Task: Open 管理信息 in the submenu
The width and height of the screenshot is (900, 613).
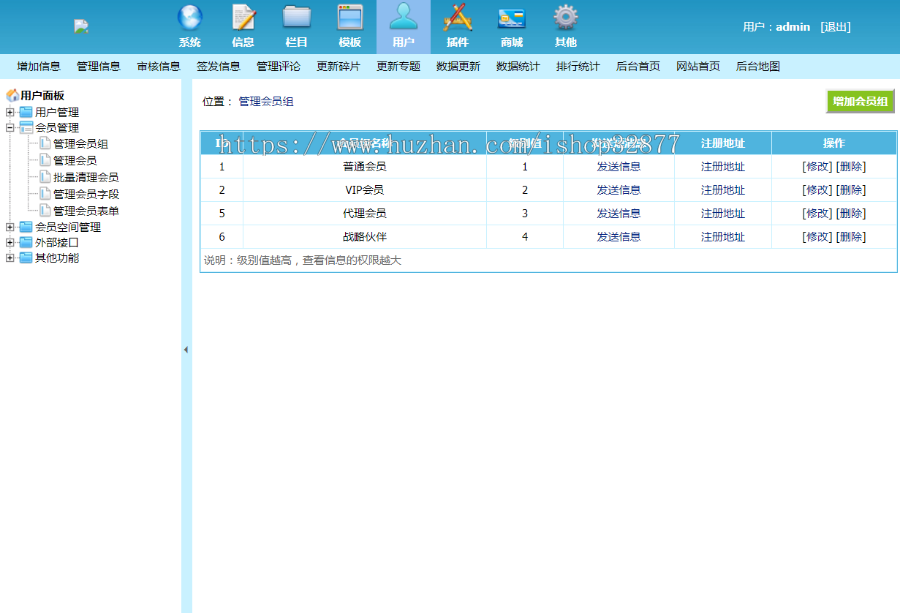Action: (x=98, y=67)
